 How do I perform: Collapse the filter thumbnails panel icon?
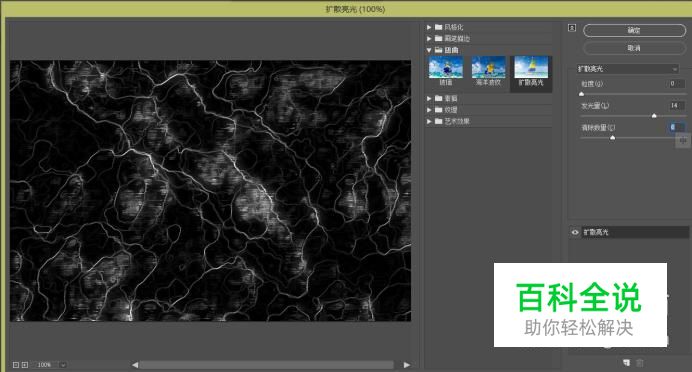click(x=572, y=28)
